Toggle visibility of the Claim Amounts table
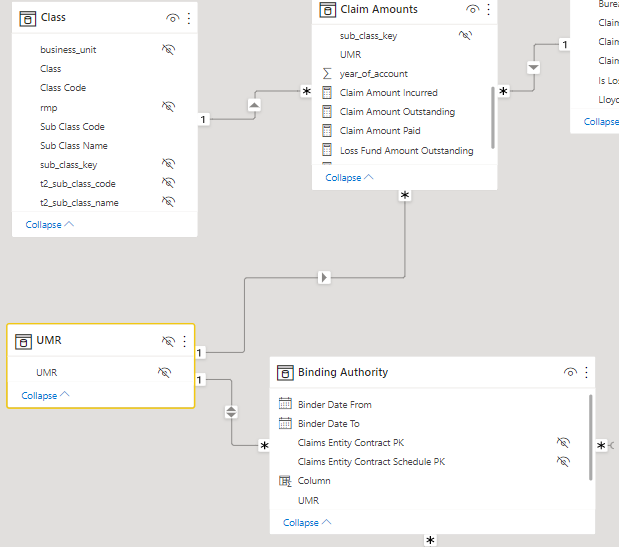Screen dimensions: 619x547 [x=473, y=9]
